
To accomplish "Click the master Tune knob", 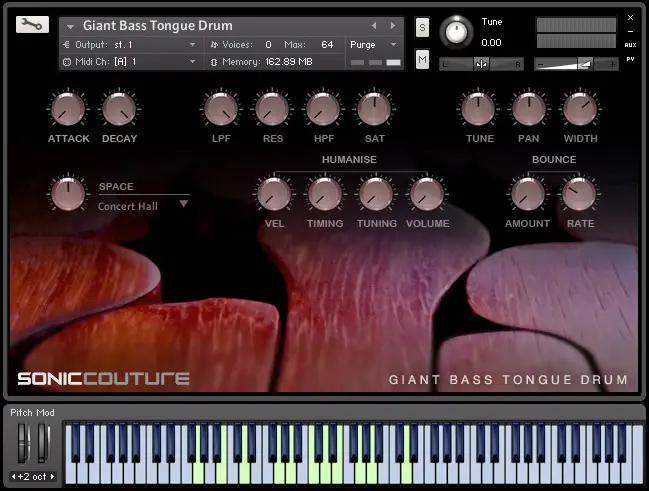I will [x=457, y=32].
